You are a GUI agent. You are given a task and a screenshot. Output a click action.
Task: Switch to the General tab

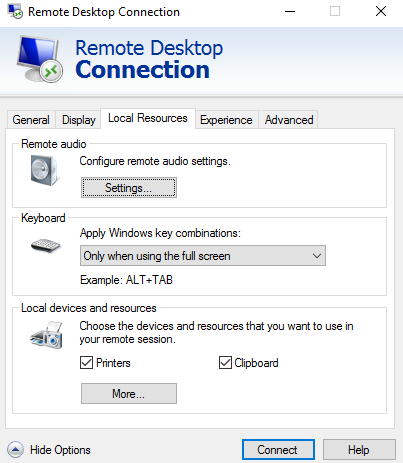coord(31,120)
